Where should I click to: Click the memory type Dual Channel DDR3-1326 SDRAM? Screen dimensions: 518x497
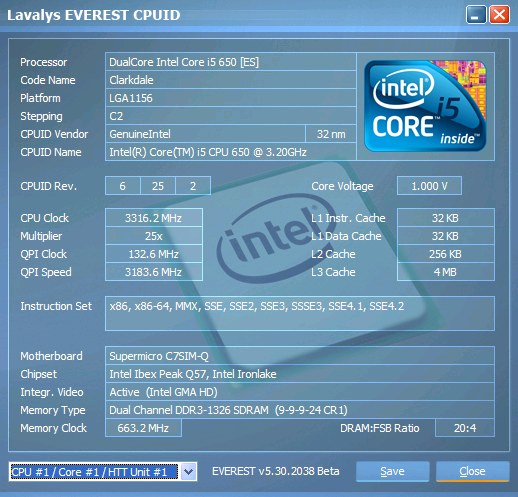point(300,410)
